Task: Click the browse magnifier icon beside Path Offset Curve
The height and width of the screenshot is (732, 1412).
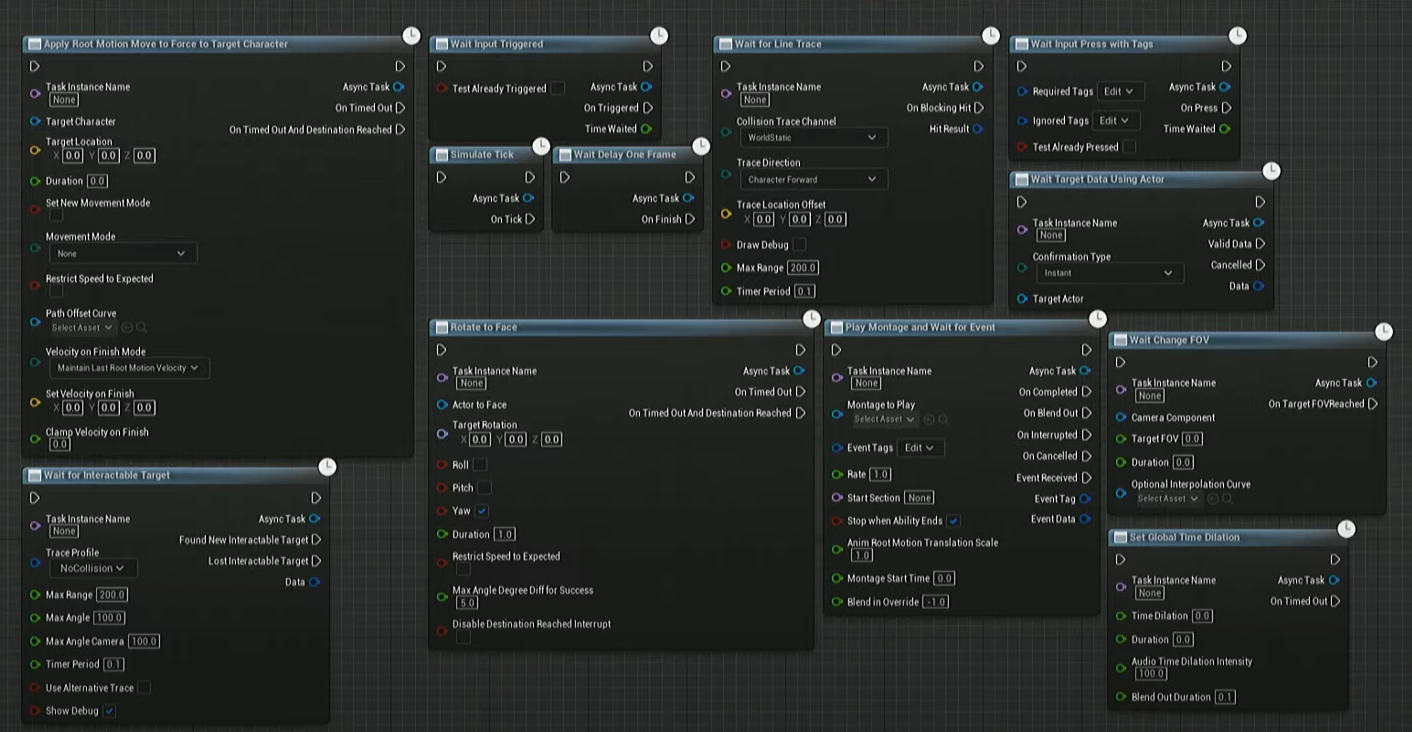Action: [x=142, y=328]
